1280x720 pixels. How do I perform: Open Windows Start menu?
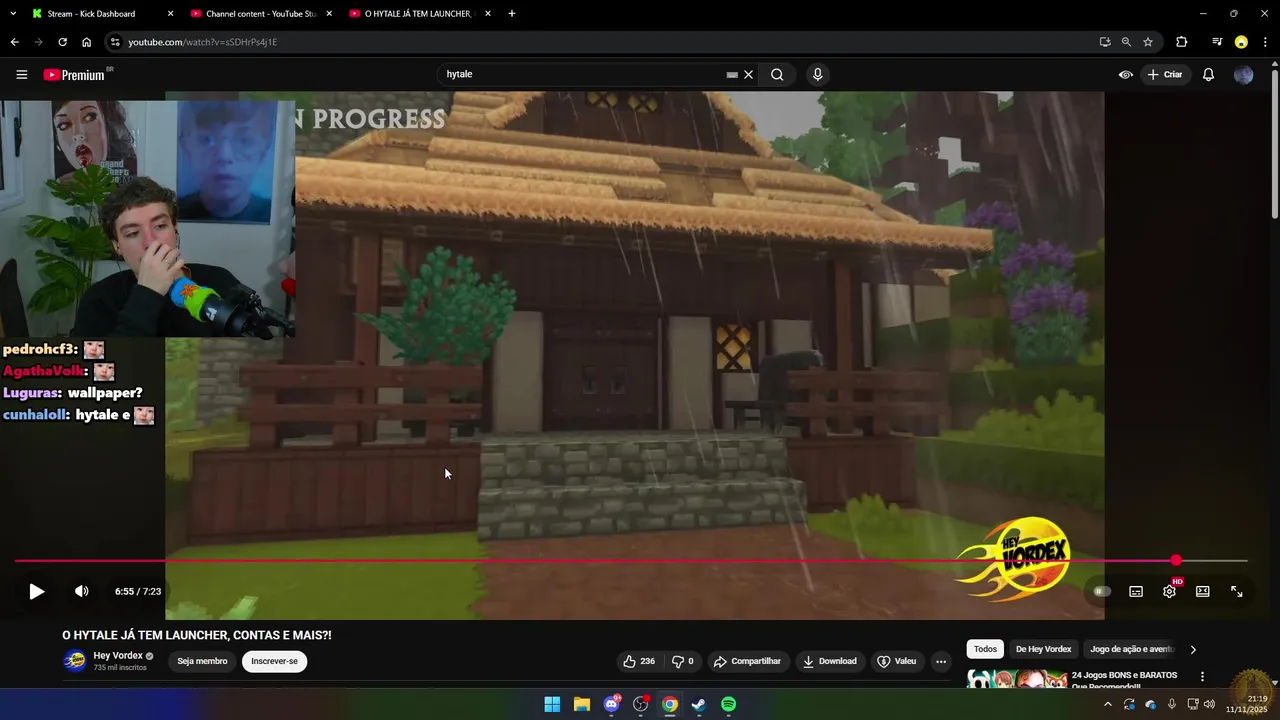pos(552,704)
